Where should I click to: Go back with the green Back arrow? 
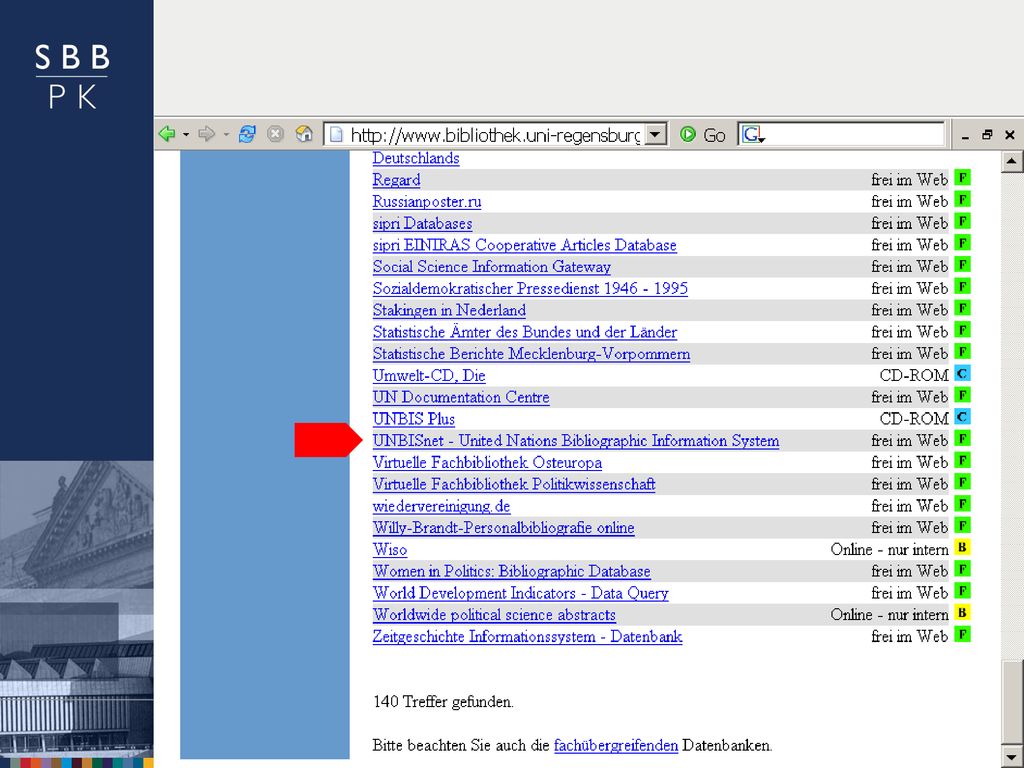(x=167, y=134)
